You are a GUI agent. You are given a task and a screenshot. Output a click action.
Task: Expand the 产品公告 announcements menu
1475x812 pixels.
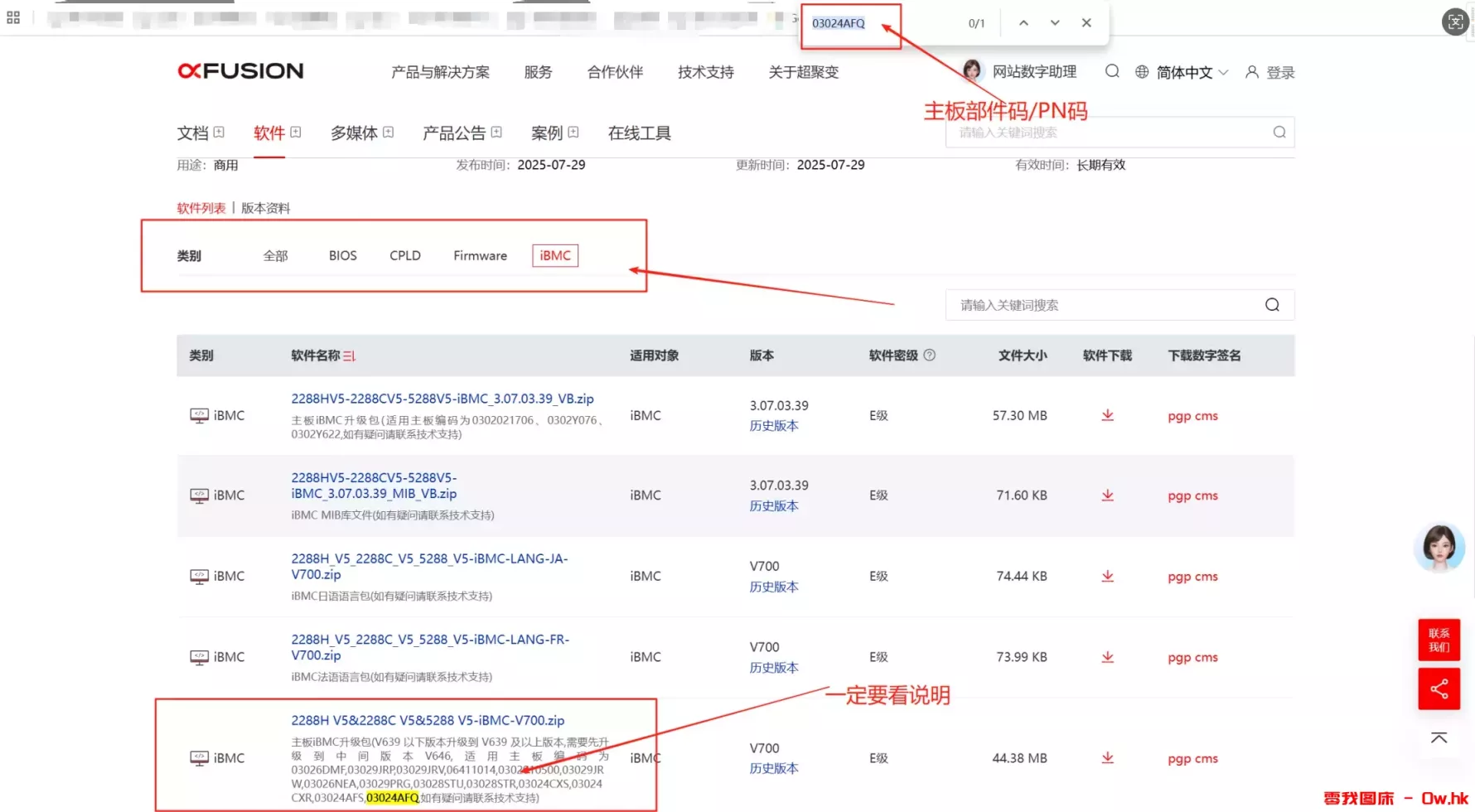pyautogui.click(x=462, y=133)
